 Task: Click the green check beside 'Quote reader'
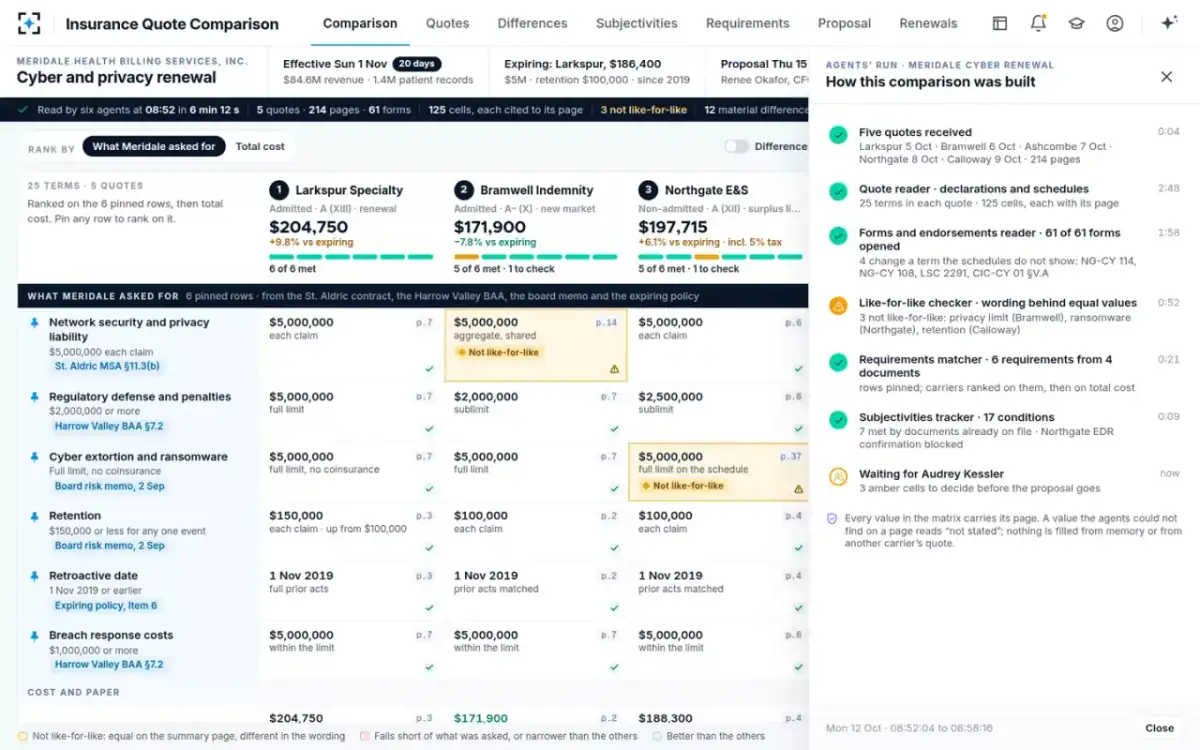point(838,191)
